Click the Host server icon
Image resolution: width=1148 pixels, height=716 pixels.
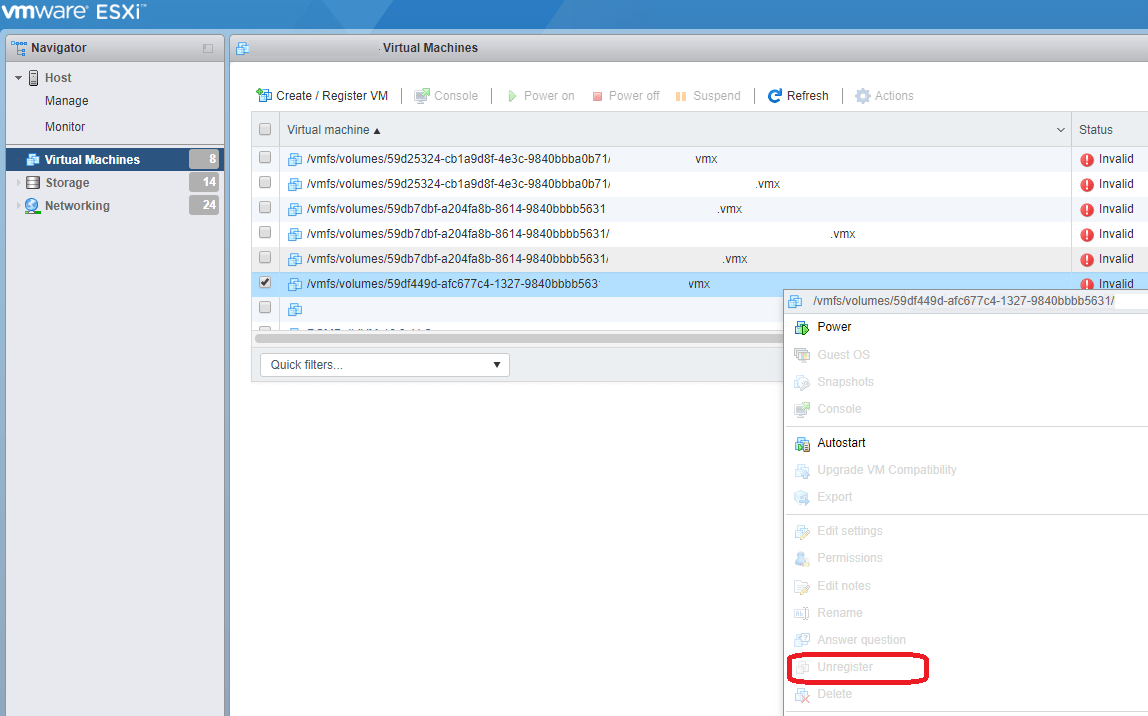click(x=34, y=78)
